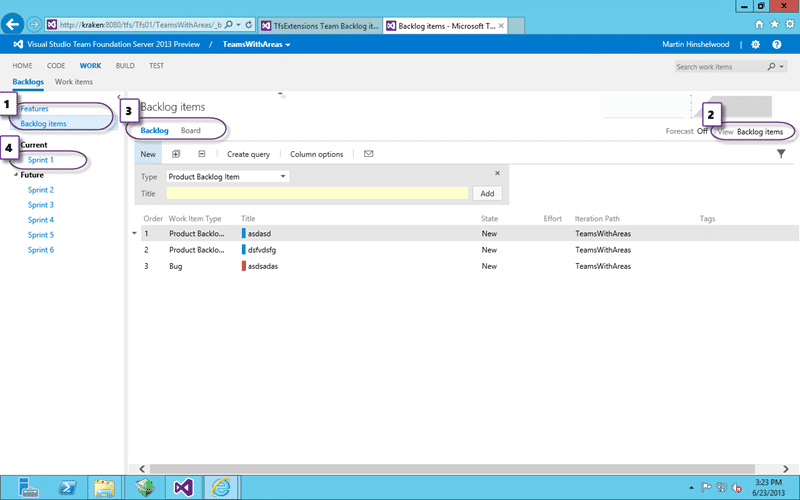Select the asdsadas Bug row
This screenshot has height=500, width=800.
pyautogui.click(x=469, y=266)
